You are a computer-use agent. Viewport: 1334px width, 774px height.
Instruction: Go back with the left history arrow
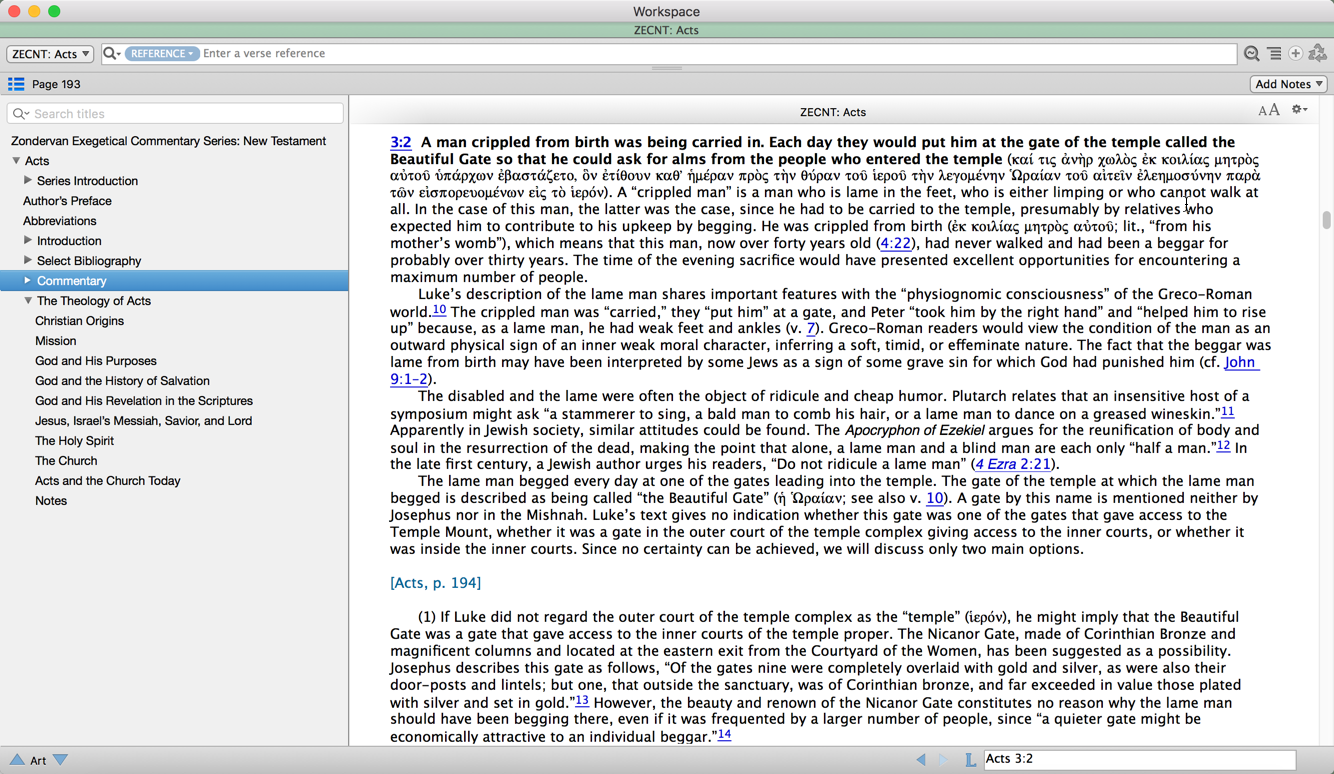pyautogui.click(x=921, y=760)
